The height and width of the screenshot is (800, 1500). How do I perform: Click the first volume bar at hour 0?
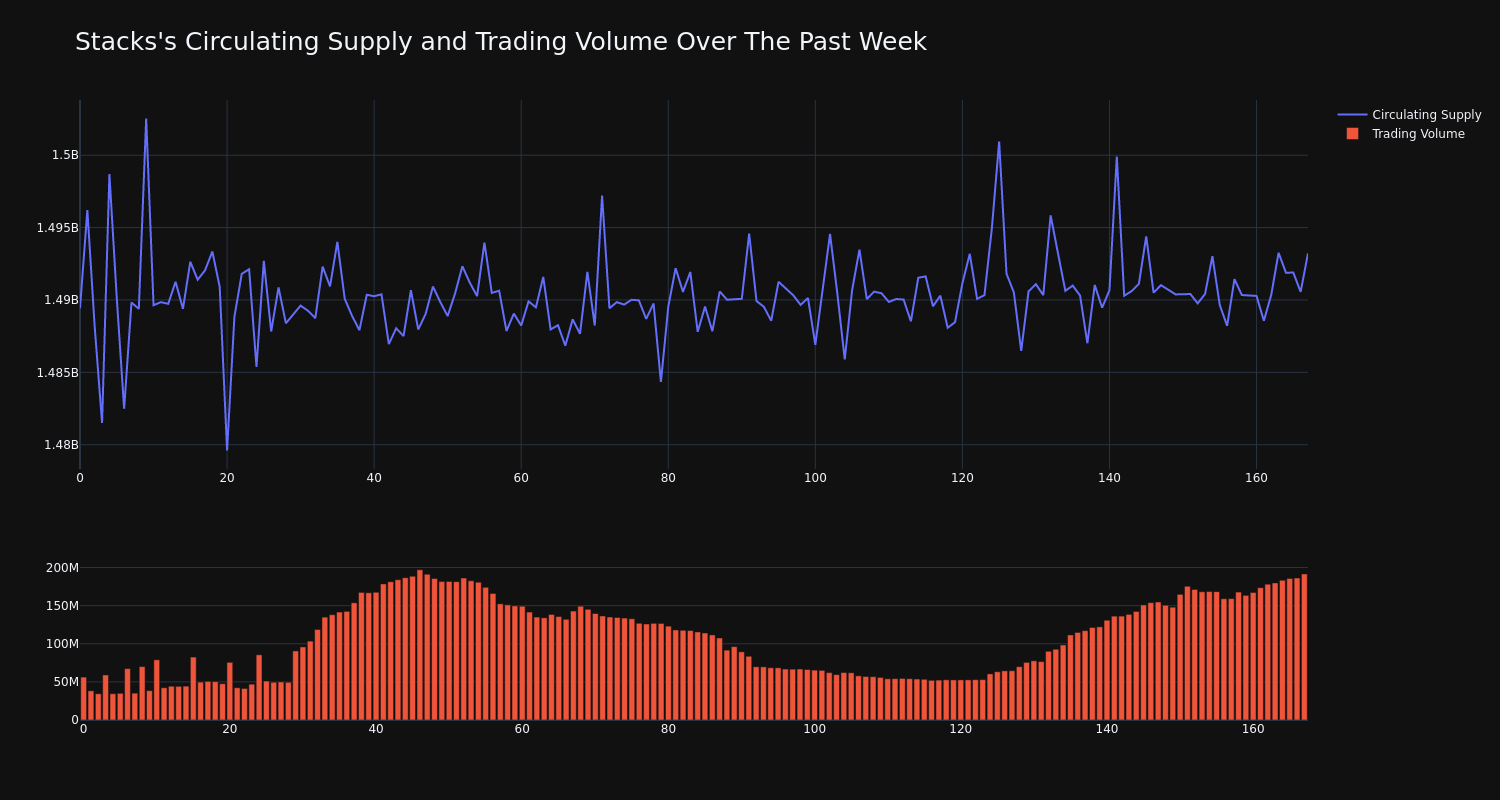tap(83, 698)
